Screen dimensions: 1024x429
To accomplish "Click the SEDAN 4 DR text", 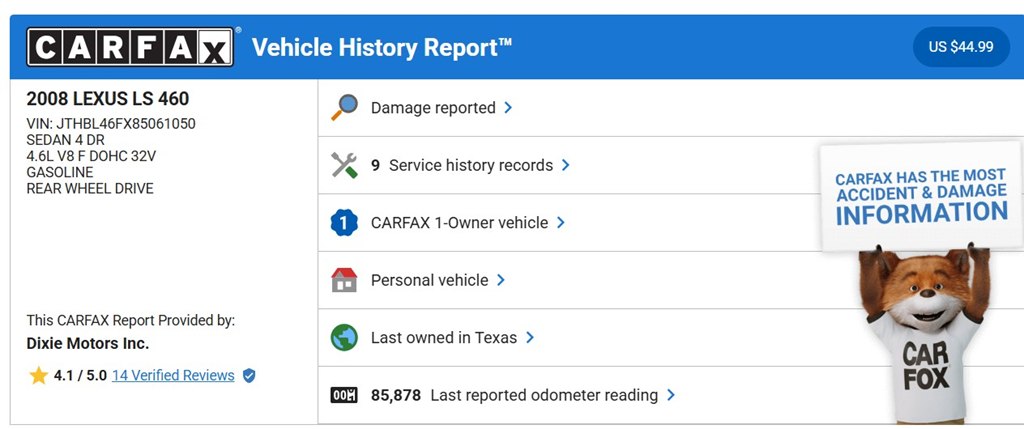I will pos(65,140).
